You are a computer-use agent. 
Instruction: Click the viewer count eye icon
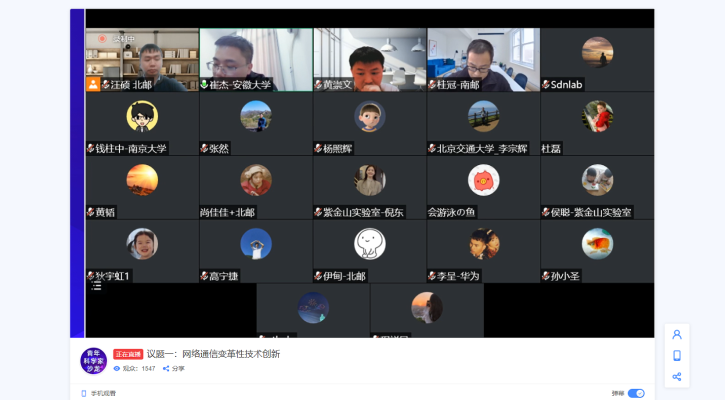click(x=117, y=369)
